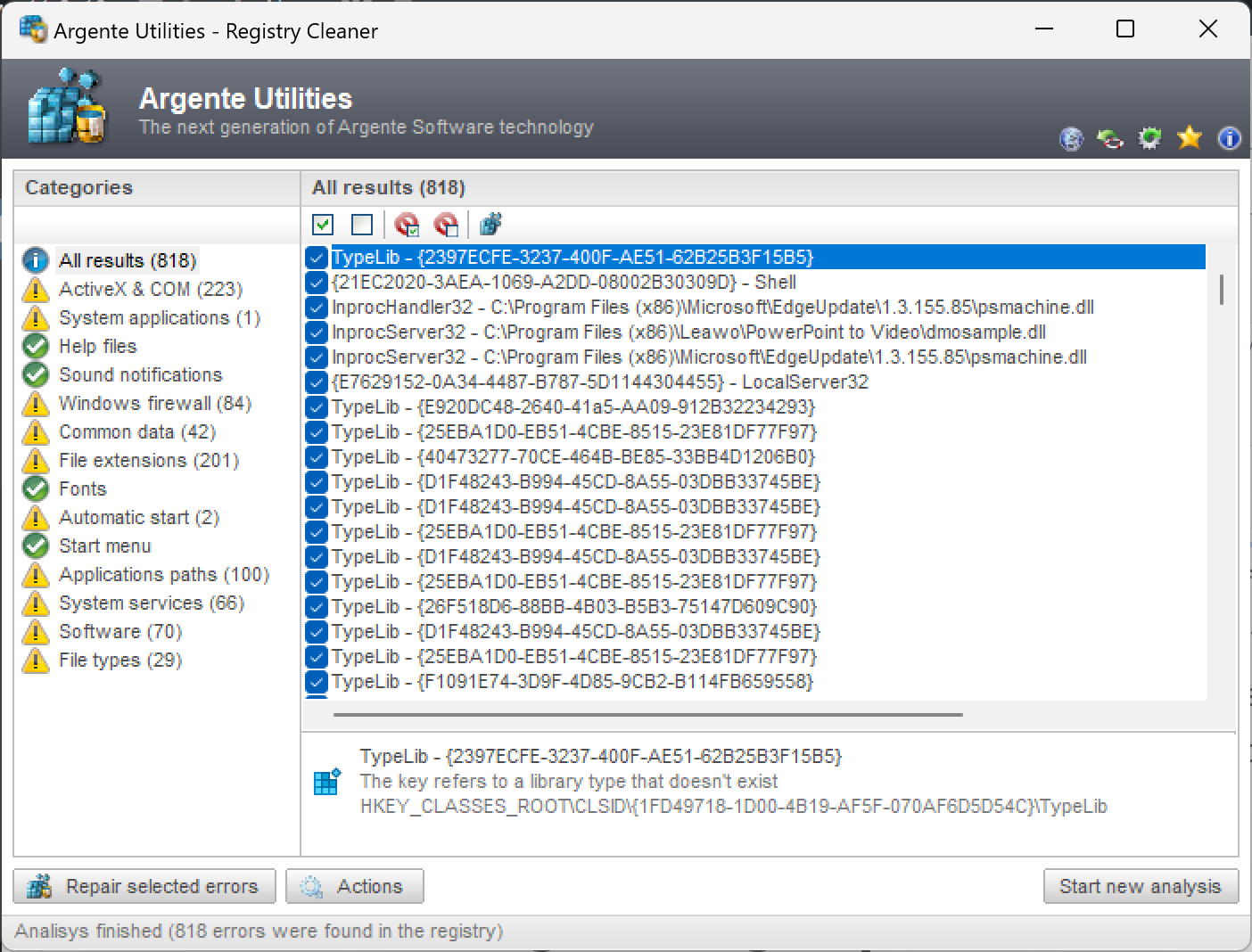Click the HKEY_CLASSES_ROOT\CLSID registry path text

tap(733, 807)
